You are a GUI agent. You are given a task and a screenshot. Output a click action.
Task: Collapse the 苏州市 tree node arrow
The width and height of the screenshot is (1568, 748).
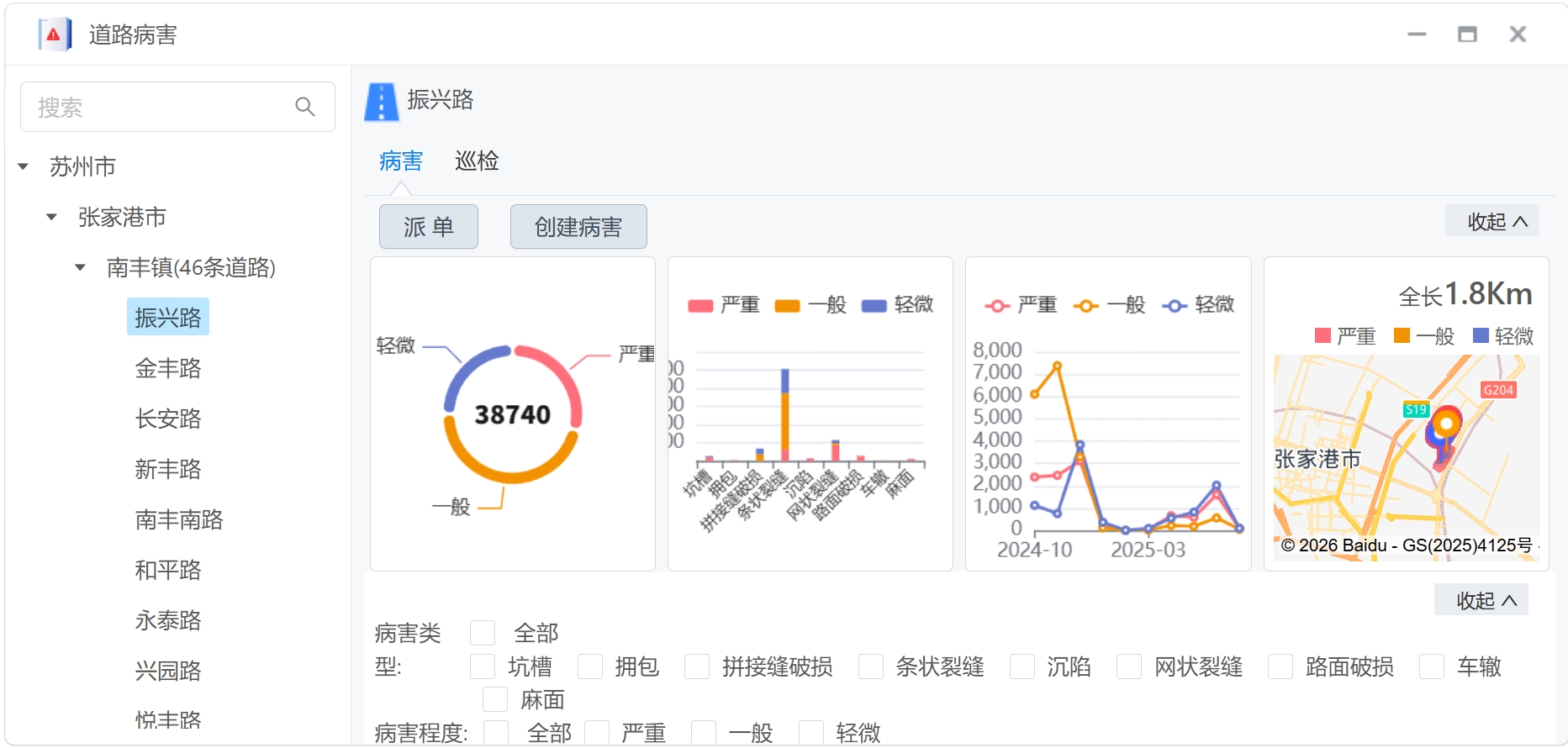coord(24,166)
